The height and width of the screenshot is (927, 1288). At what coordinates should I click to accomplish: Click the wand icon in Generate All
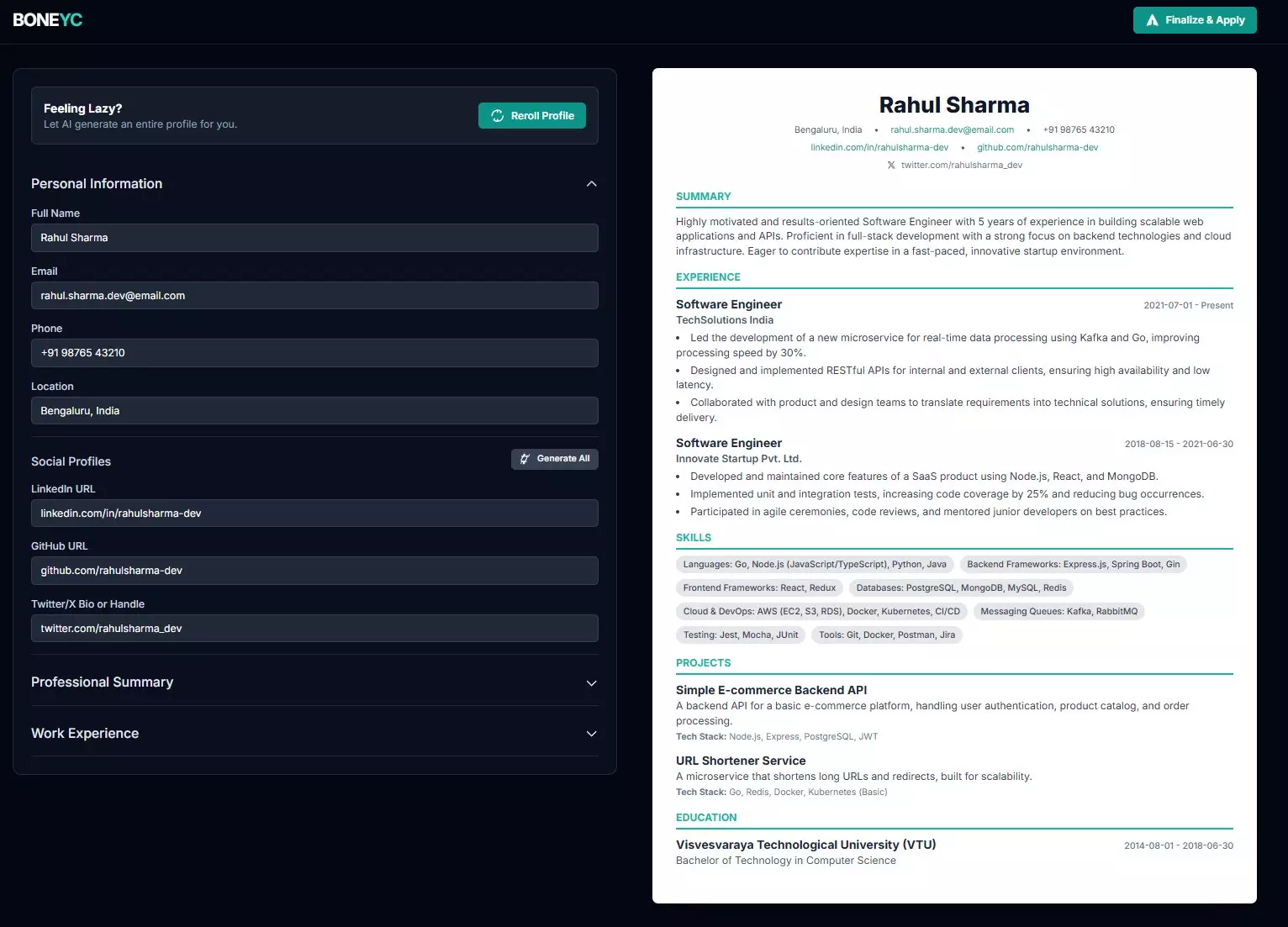525,459
